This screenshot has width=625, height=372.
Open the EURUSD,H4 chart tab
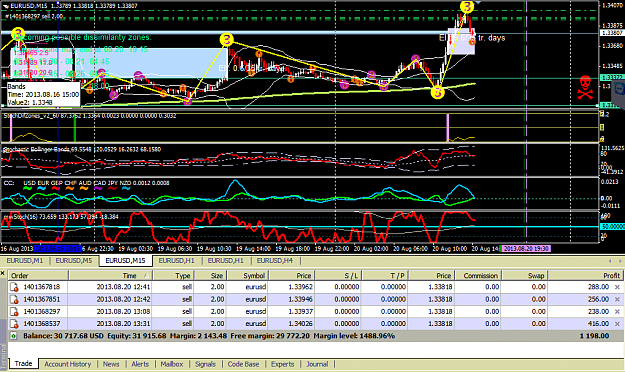pos(275,261)
